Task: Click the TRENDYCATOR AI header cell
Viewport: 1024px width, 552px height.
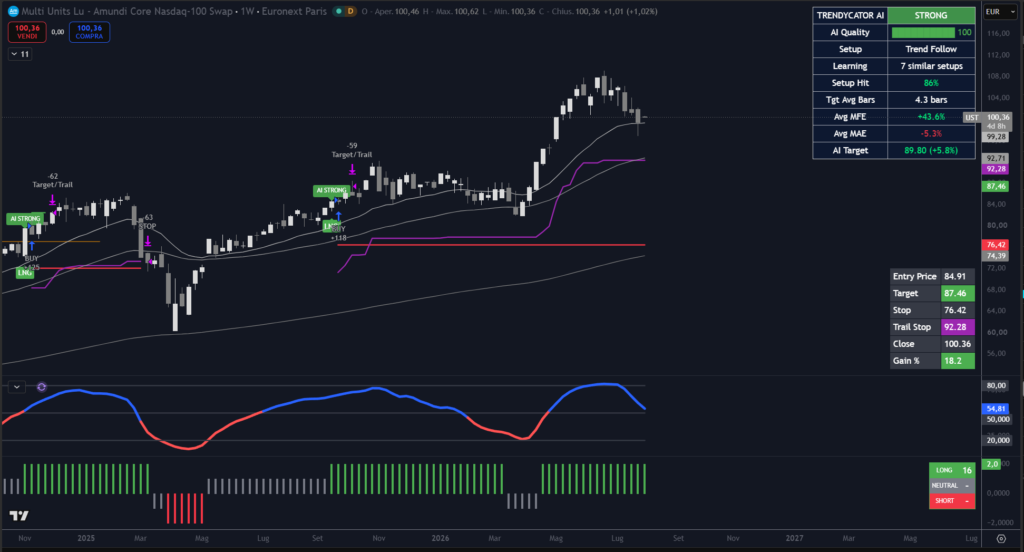Action: pos(850,15)
